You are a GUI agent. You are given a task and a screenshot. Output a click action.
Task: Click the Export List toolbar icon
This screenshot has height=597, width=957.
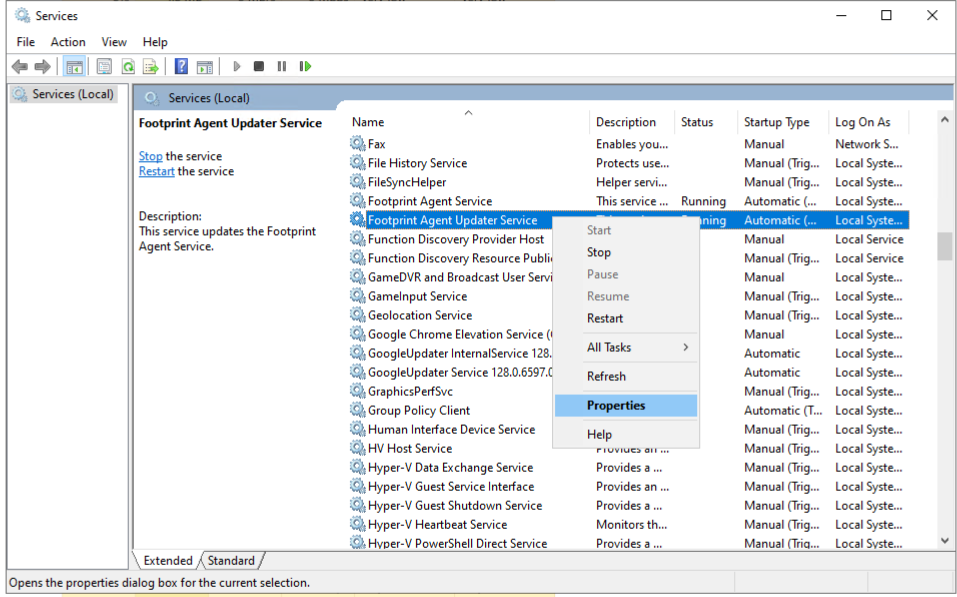pos(150,66)
